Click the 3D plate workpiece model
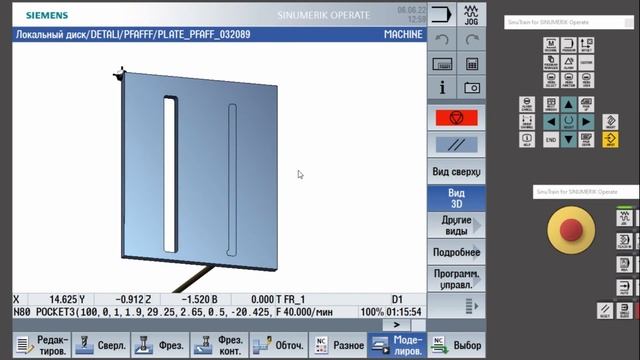The image size is (640, 360). click(x=199, y=171)
